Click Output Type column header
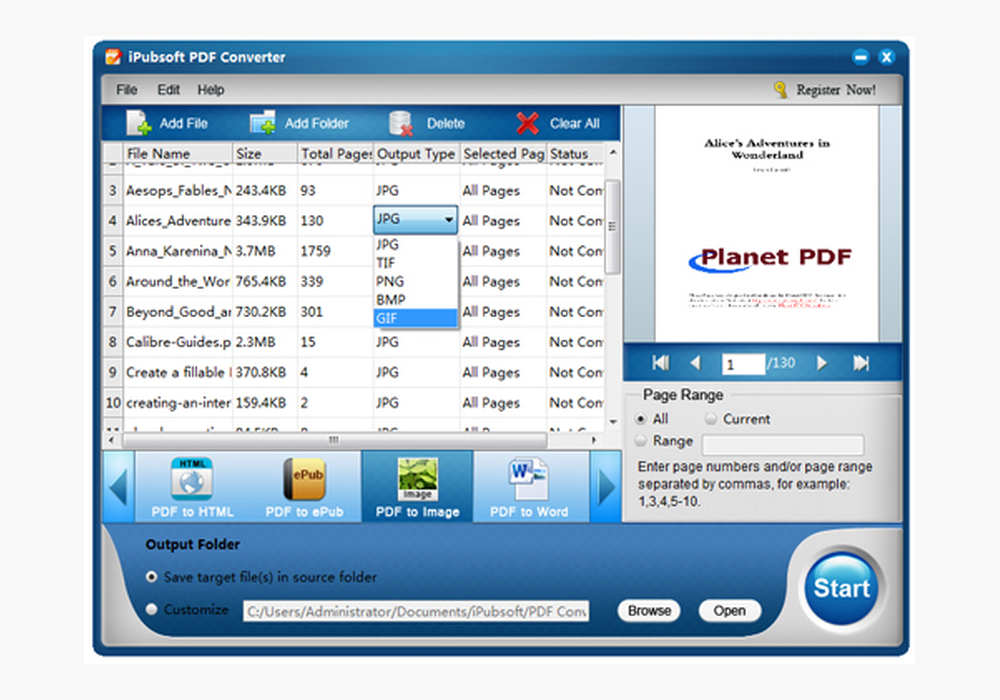Screen dimensions: 1000x700 (416, 154)
